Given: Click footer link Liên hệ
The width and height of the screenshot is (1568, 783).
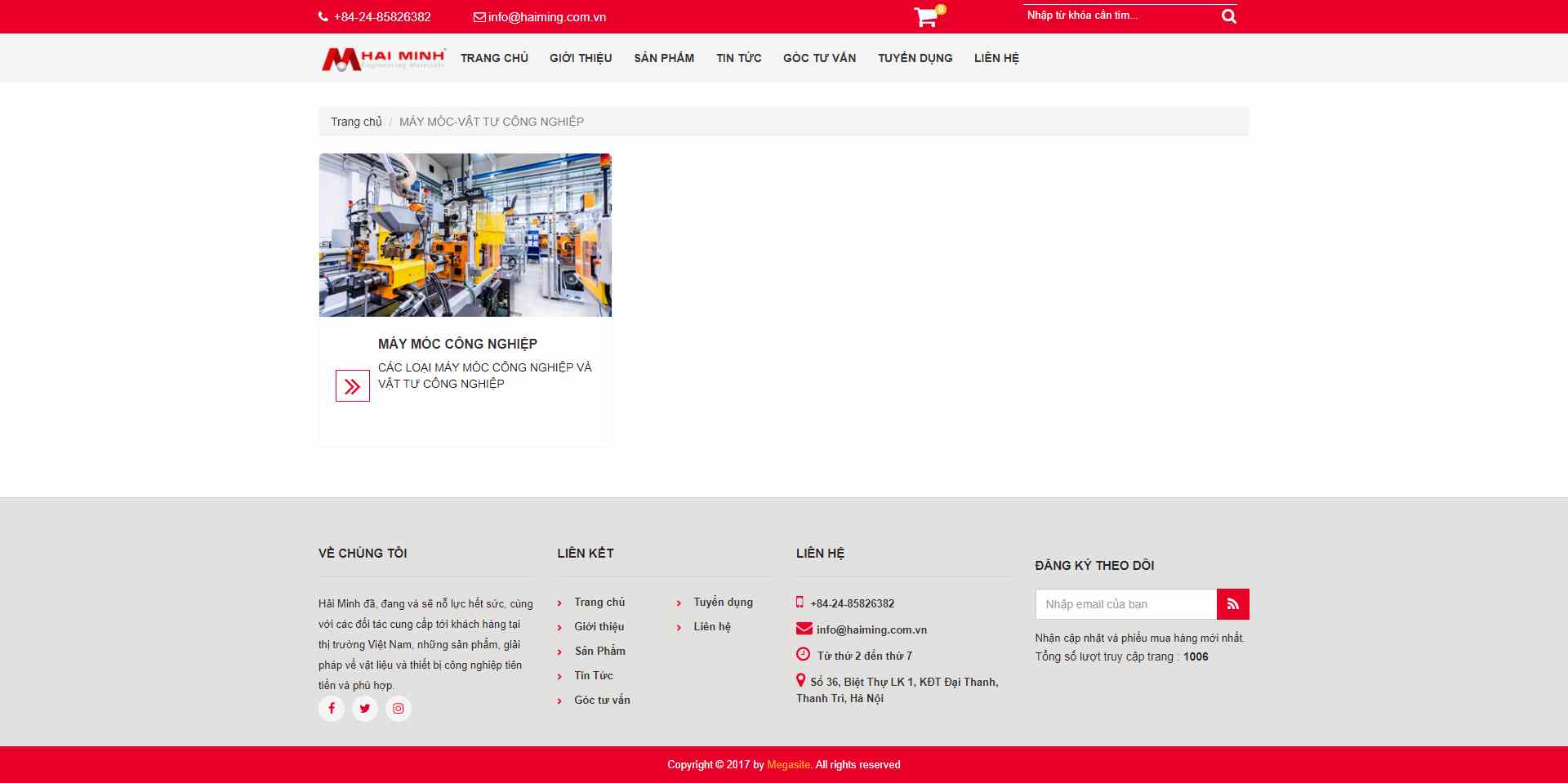Looking at the screenshot, I should tap(712, 626).
